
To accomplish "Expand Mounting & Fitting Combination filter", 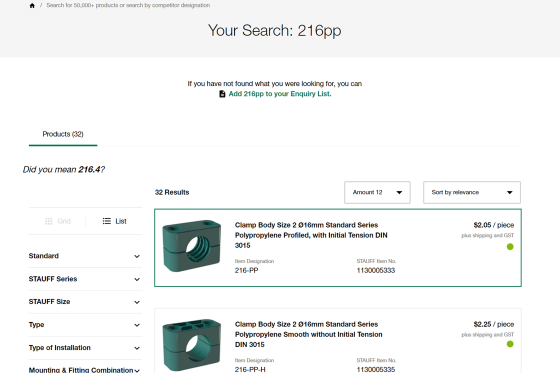I will [x=85, y=370].
